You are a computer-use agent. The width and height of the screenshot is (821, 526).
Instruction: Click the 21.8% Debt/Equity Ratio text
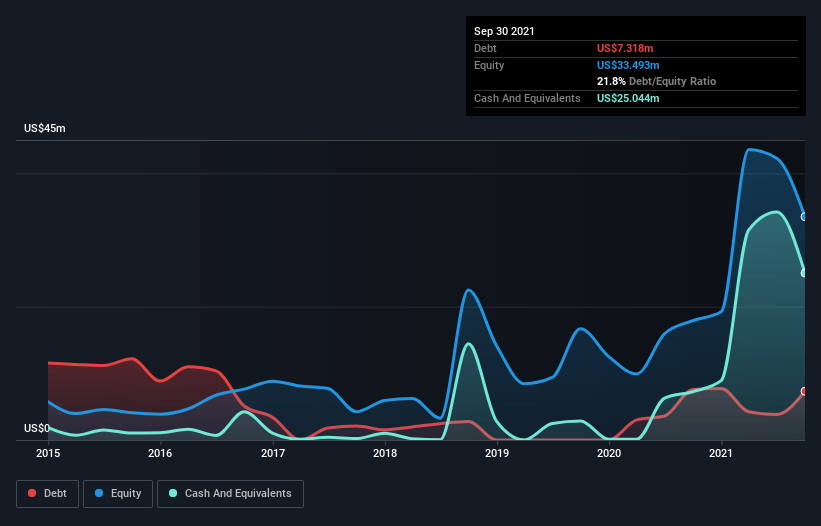[x=657, y=81]
